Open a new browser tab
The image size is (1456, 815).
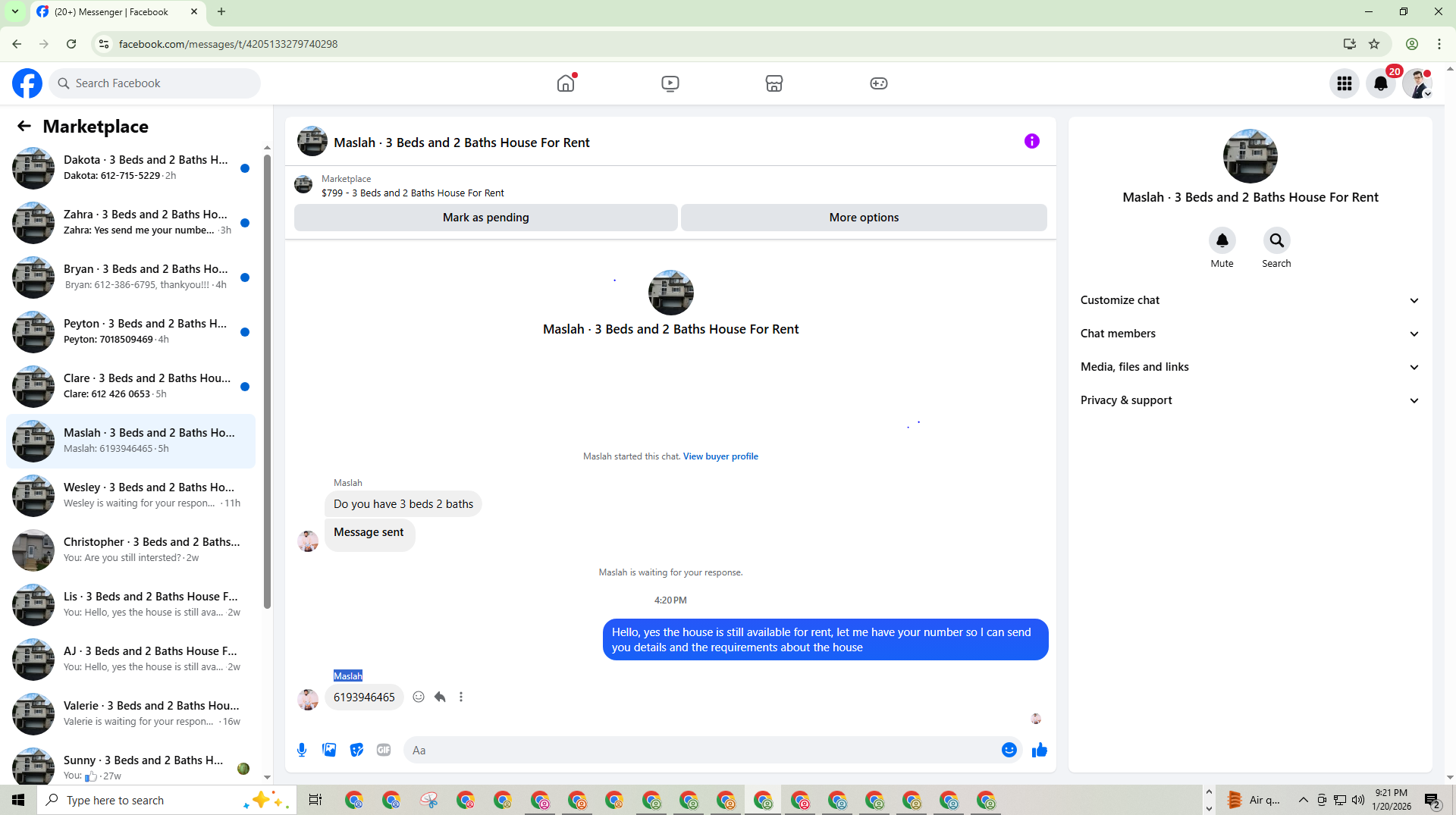coord(221,11)
